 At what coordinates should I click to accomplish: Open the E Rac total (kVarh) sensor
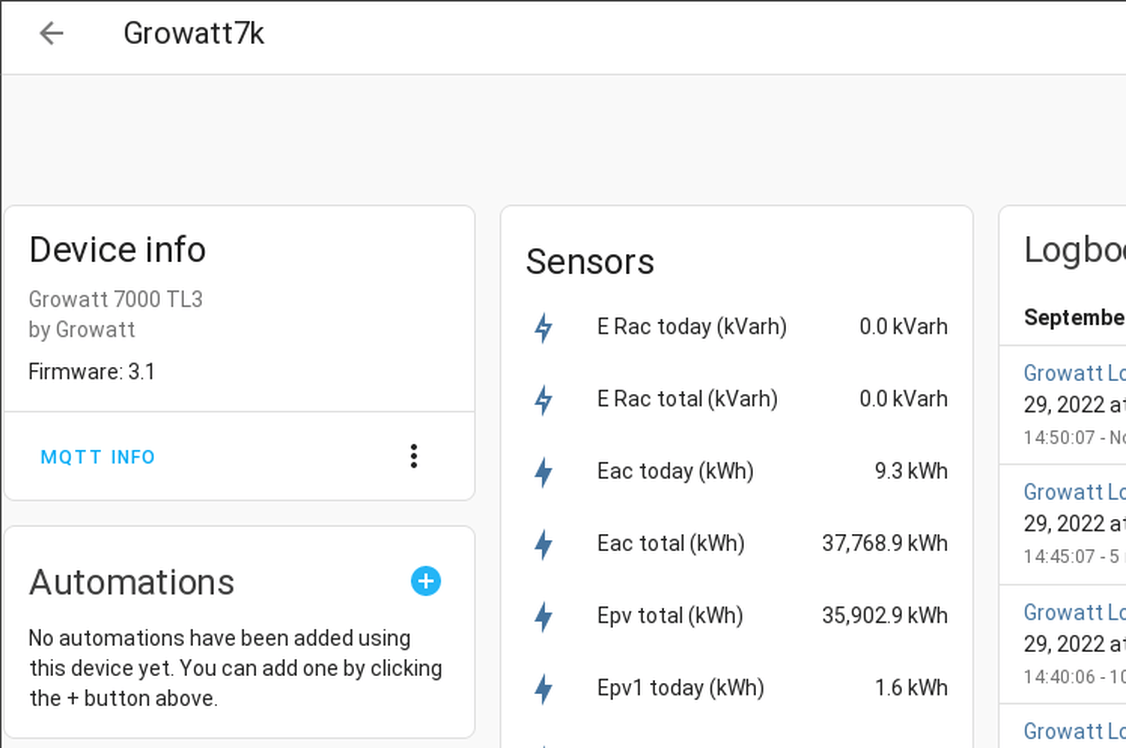(x=737, y=399)
